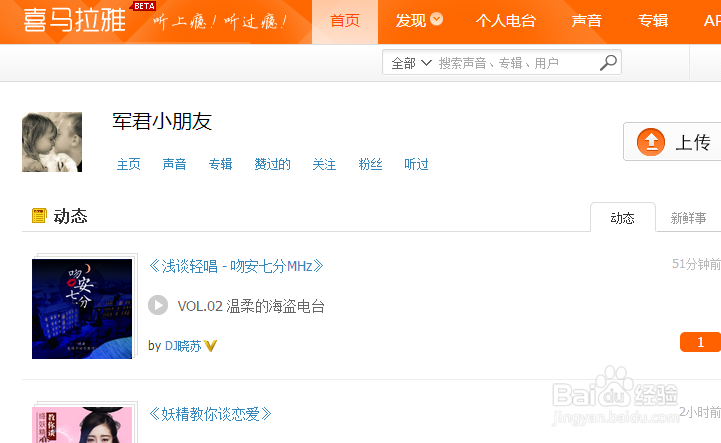Open the 赞过的 profile link
The width and height of the screenshot is (721, 443).
click(272, 164)
